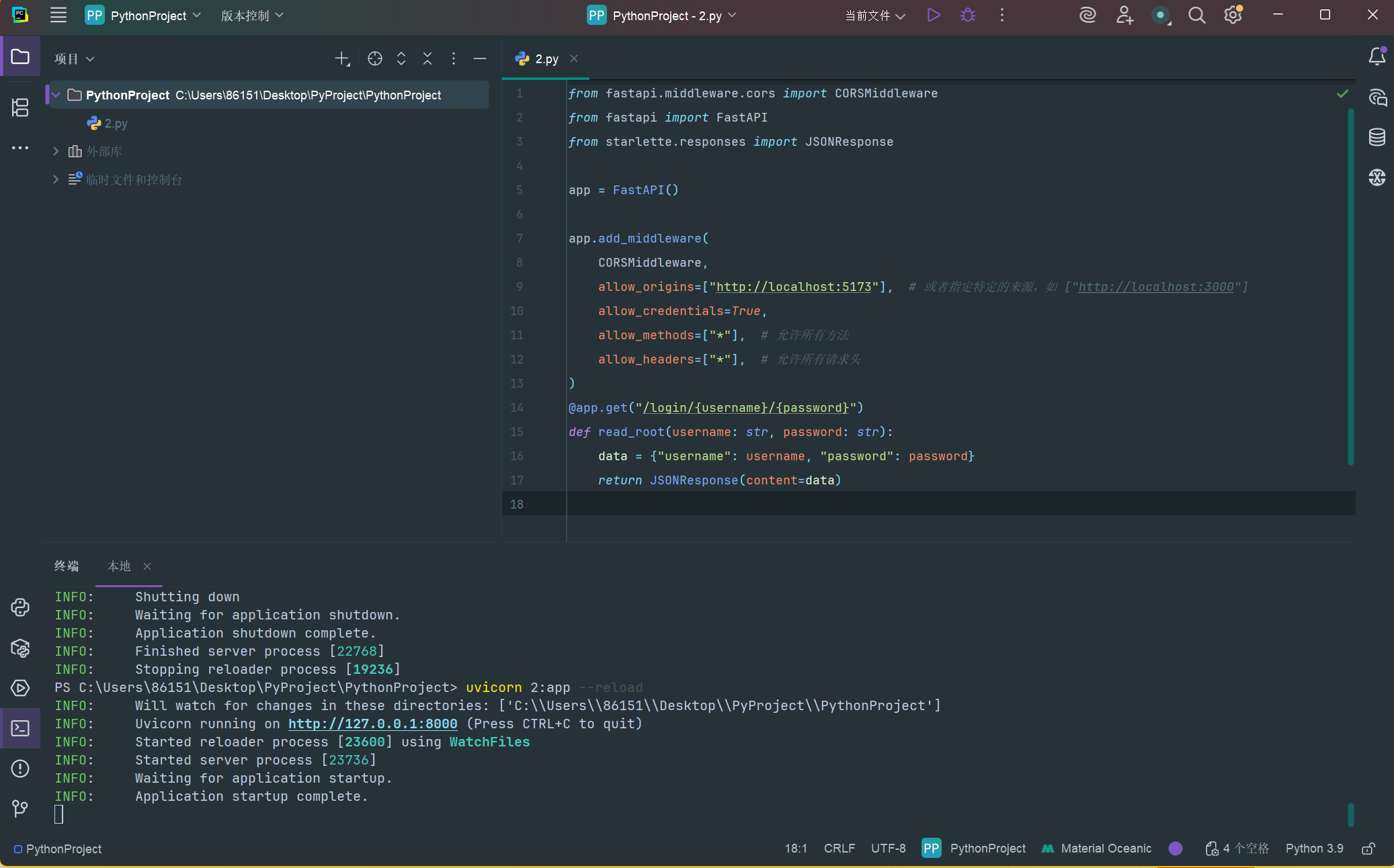Change UTF-8 file encoding
Screen dimensions: 1394x868
[x=889, y=849]
